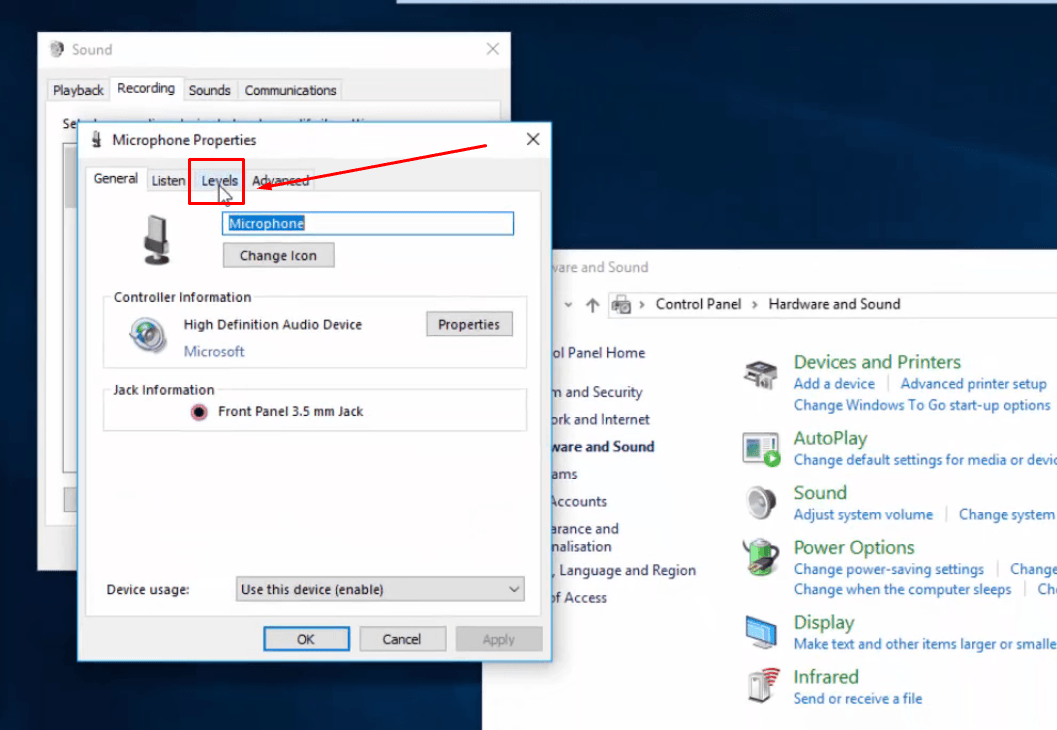Click the Display monitor icon
The height and width of the screenshot is (730, 1057).
[760, 631]
